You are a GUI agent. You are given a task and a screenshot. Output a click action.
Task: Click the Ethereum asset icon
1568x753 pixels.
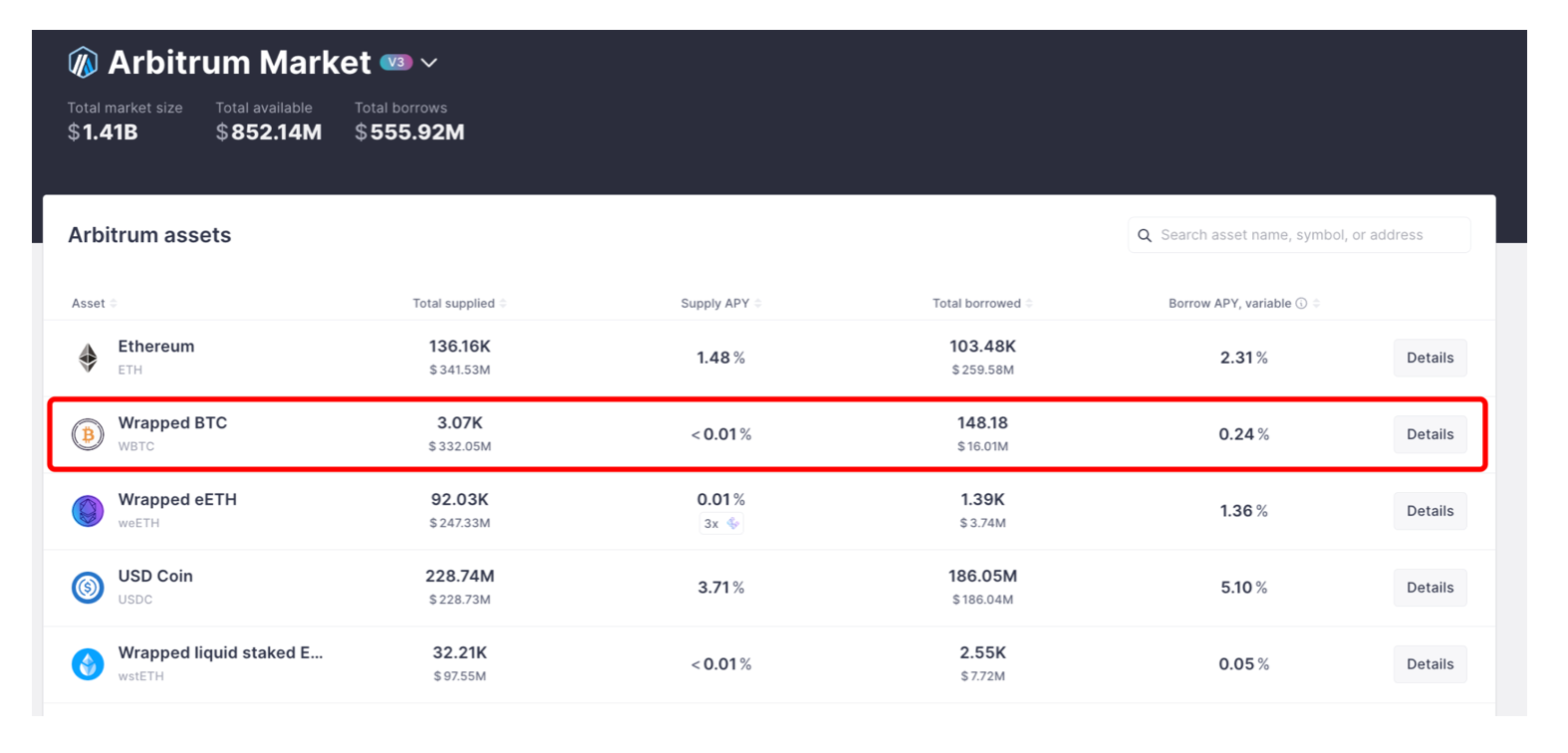tap(88, 358)
